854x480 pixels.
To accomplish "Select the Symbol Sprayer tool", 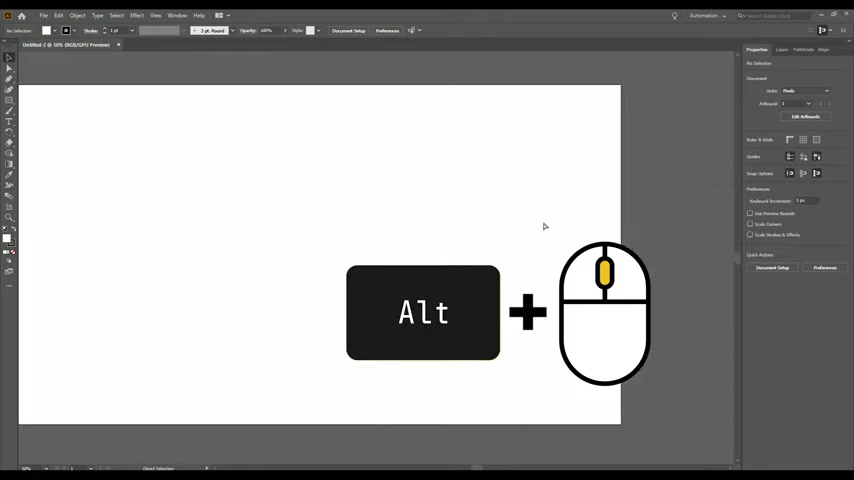I will [x=9, y=185].
